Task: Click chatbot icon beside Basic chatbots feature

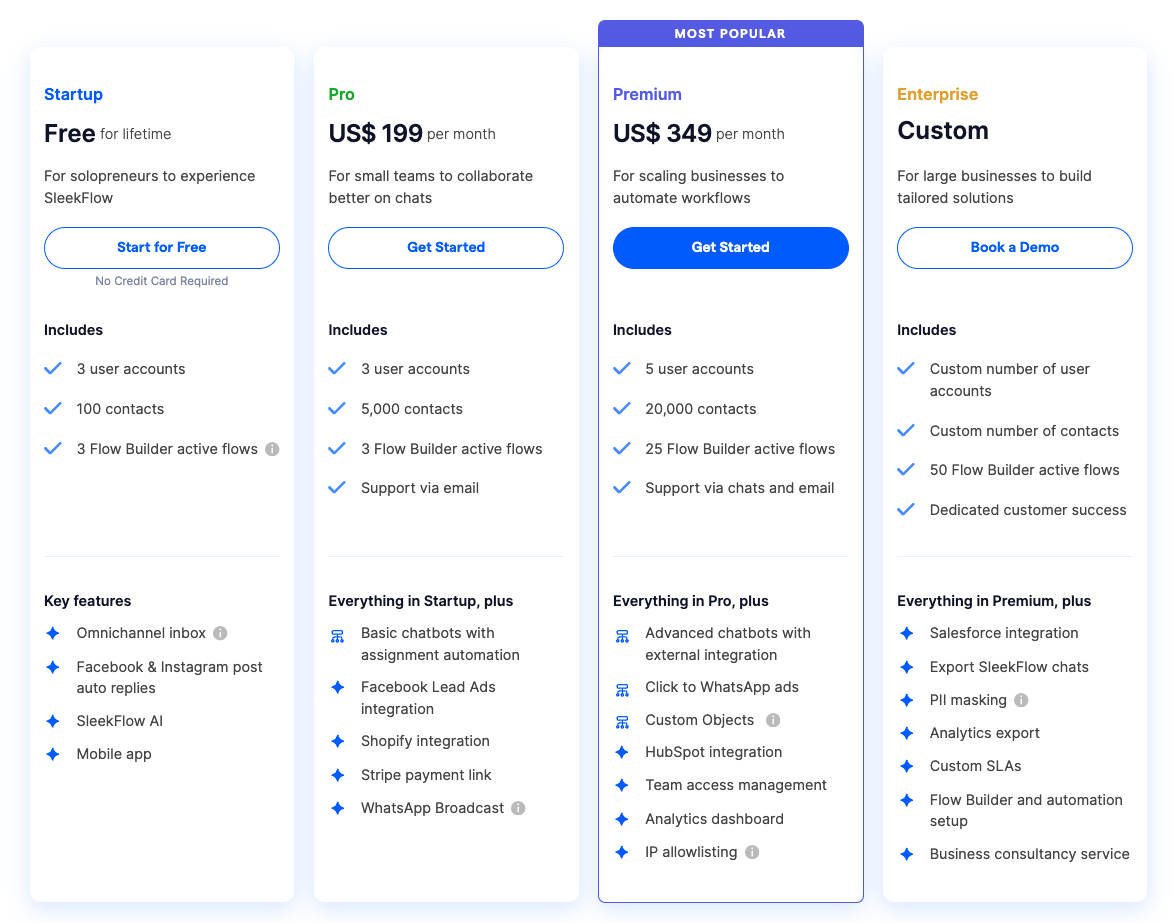Action: tap(338, 636)
